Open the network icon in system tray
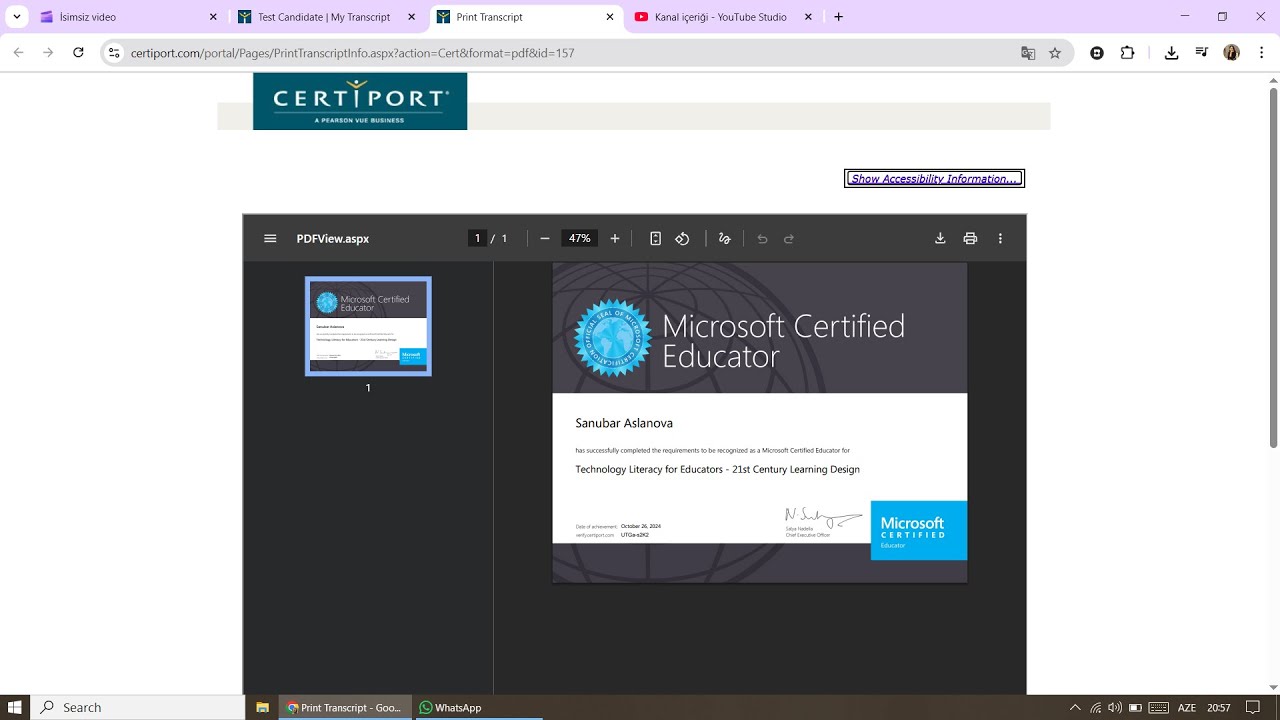 [1095, 708]
